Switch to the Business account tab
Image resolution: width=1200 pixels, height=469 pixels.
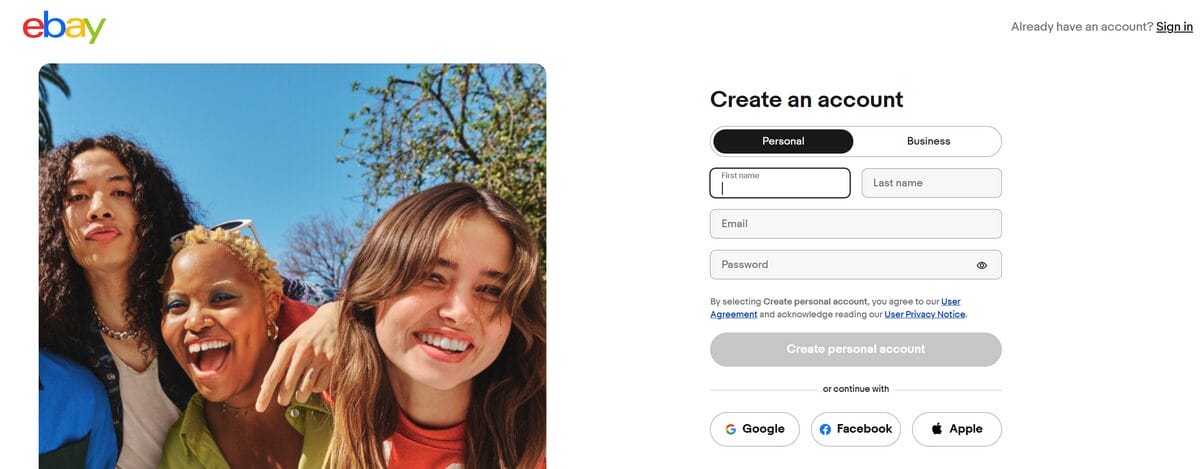pos(928,141)
